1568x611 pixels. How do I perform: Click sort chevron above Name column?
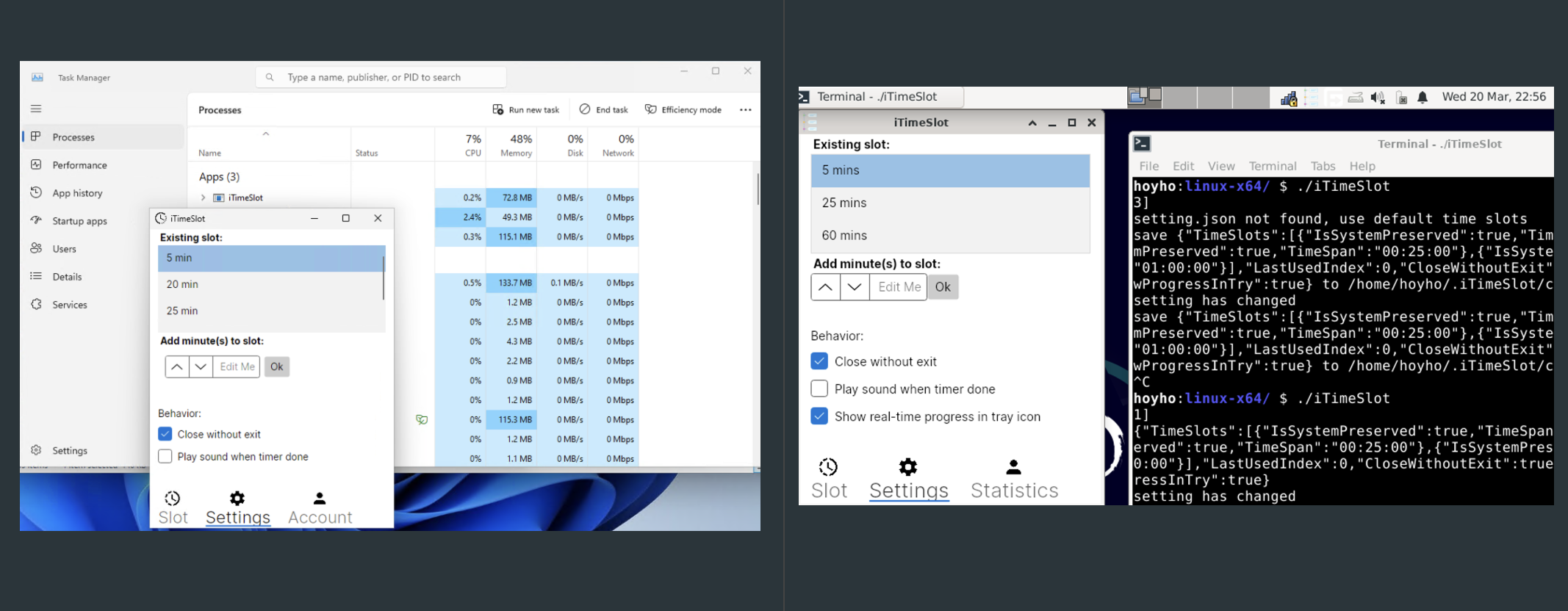(x=266, y=134)
